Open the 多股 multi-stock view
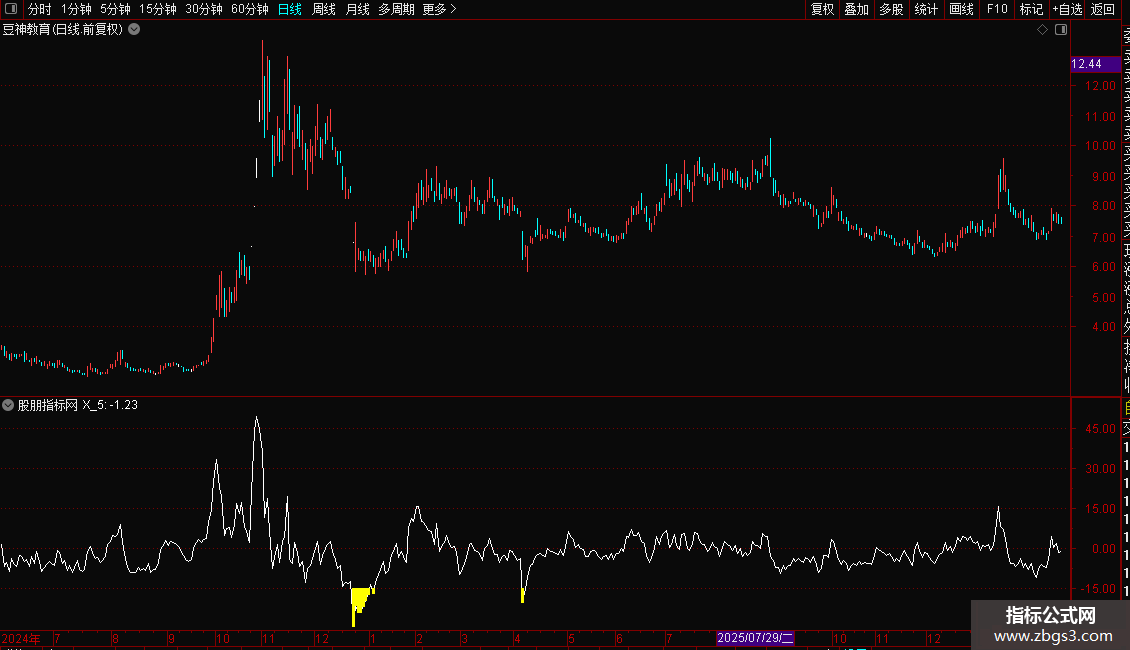Viewport: 1130px width, 650px height. coord(891,9)
